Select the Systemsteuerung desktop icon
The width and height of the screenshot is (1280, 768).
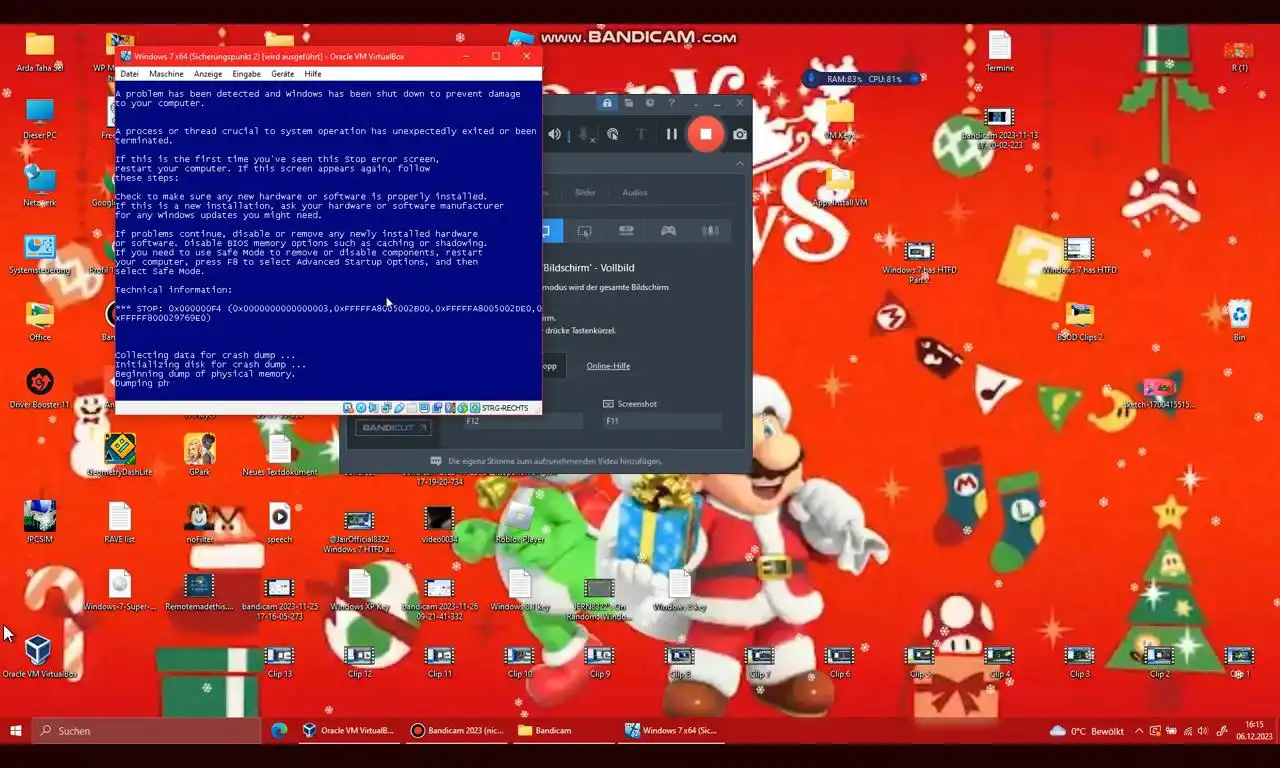tap(39, 253)
